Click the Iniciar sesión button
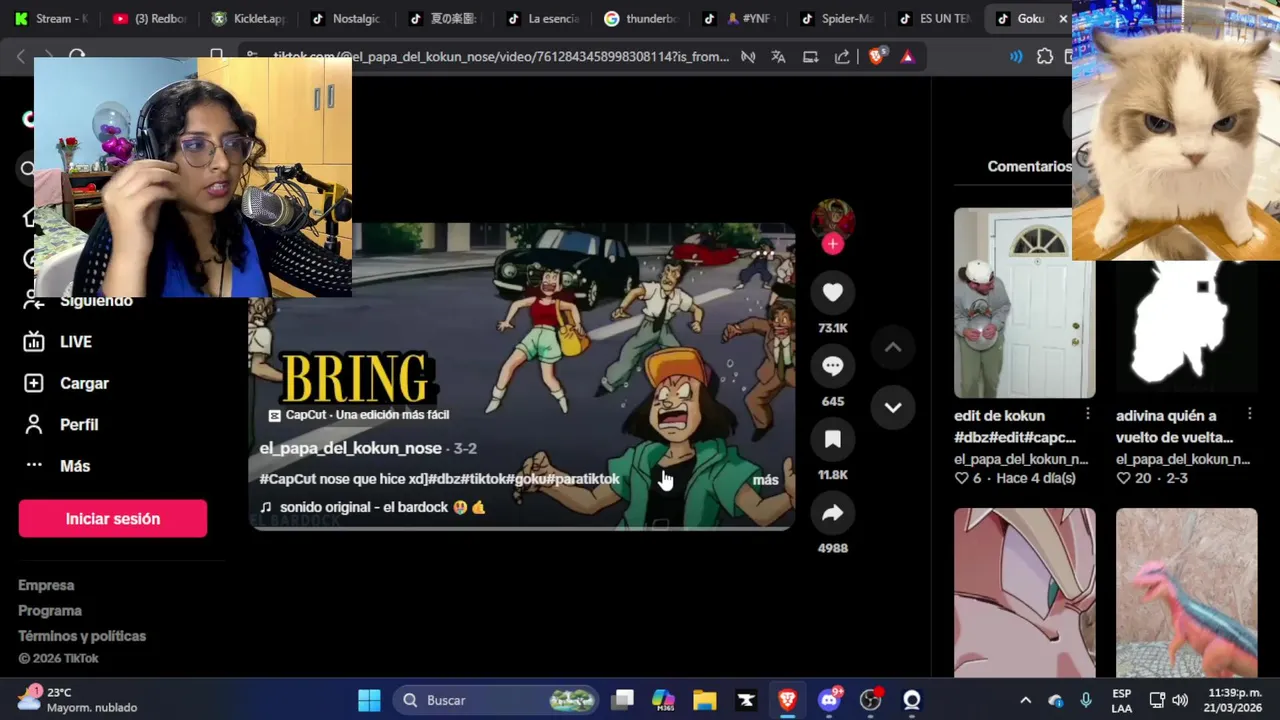 click(113, 519)
